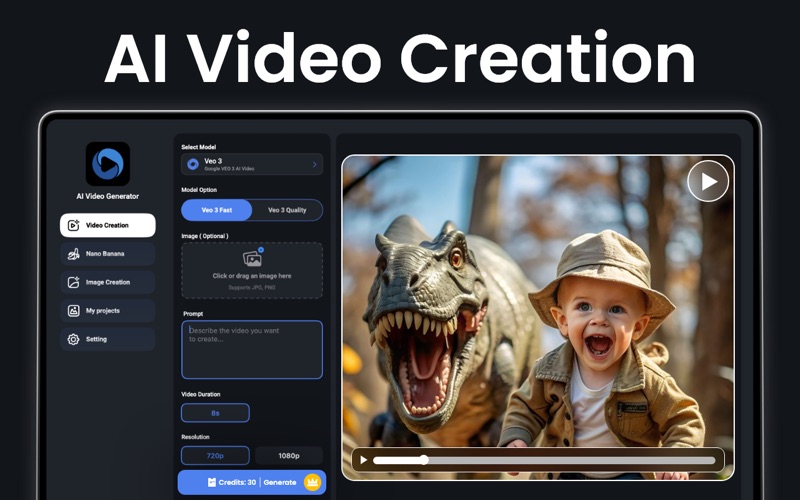800x500 pixels.
Task: Click the 'Supports JPG, PNG' text
Action: click(x=252, y=288)
